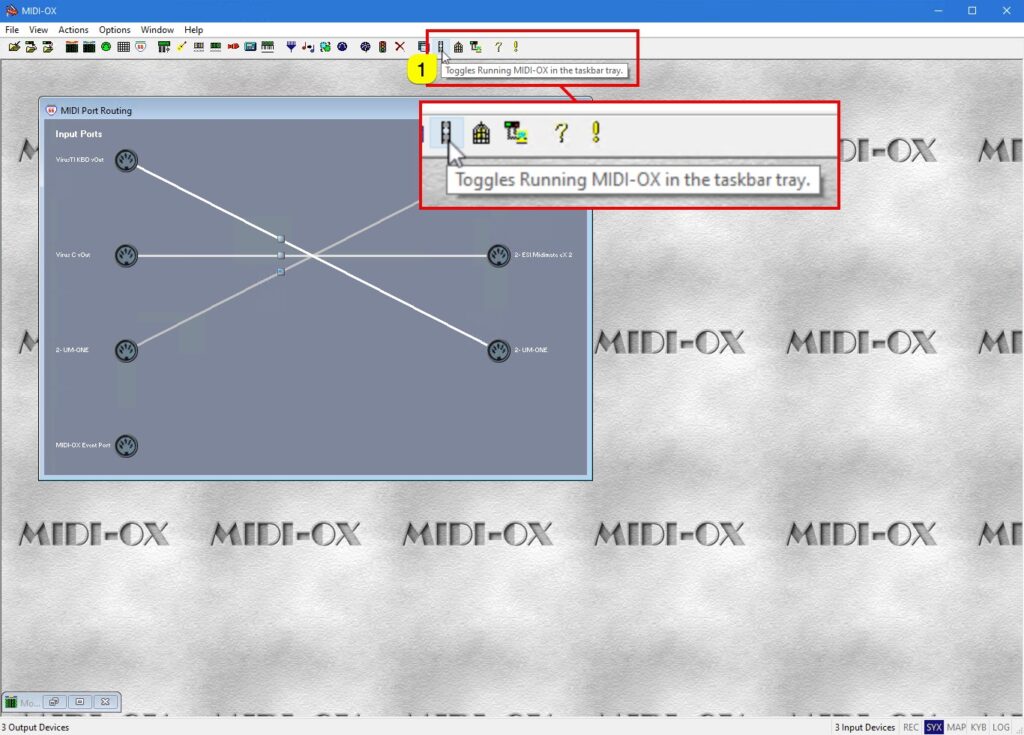Toggle the SYX indicator in the status bar
This screenshot has height=735, width=1024.
[x=934, y=727]
